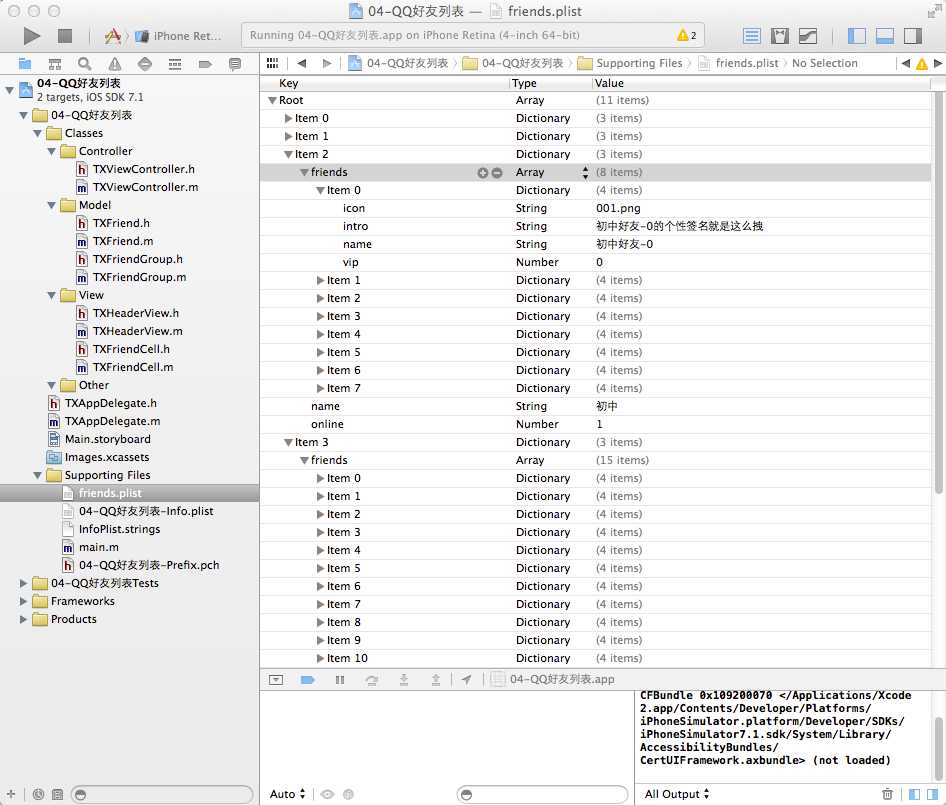
Task: Collapse top-level Item 2 dictionary
Action: tap(288, 155)
